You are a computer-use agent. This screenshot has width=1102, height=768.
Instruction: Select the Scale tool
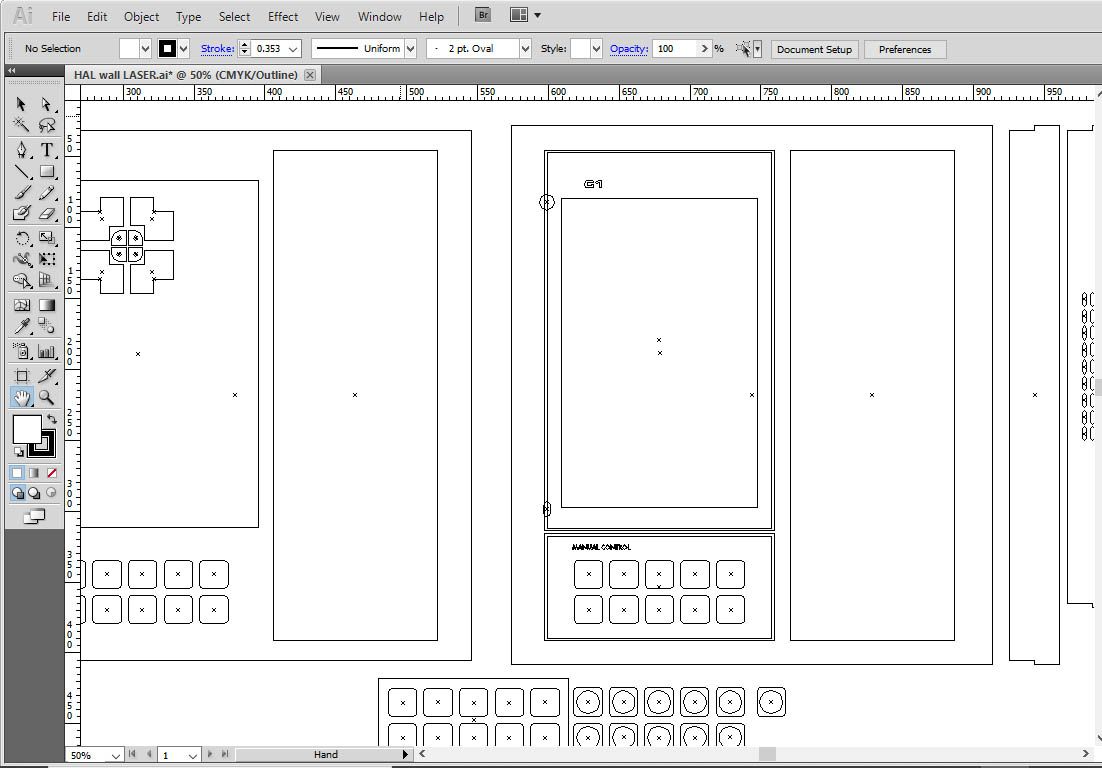[x=46, y=238]
